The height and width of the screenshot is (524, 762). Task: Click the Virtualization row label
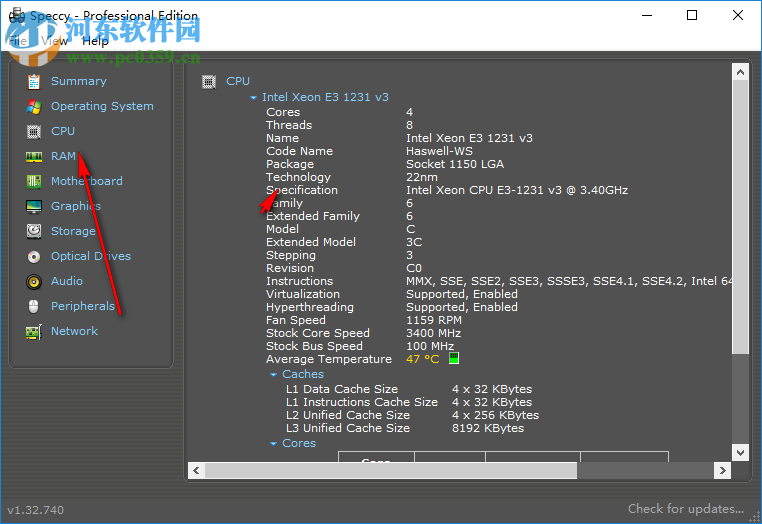(x=303, y=294)
